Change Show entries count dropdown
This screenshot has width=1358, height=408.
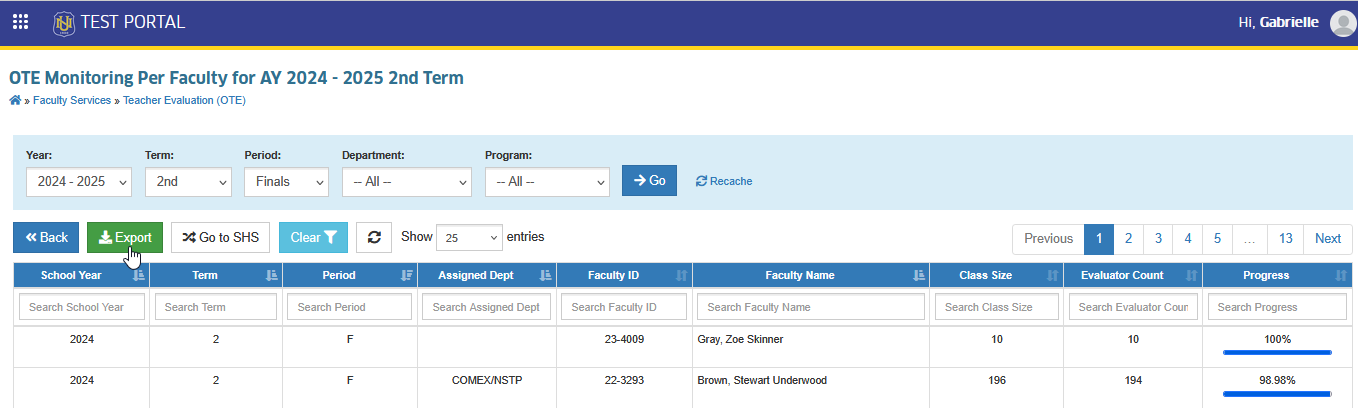pos(469,238)
